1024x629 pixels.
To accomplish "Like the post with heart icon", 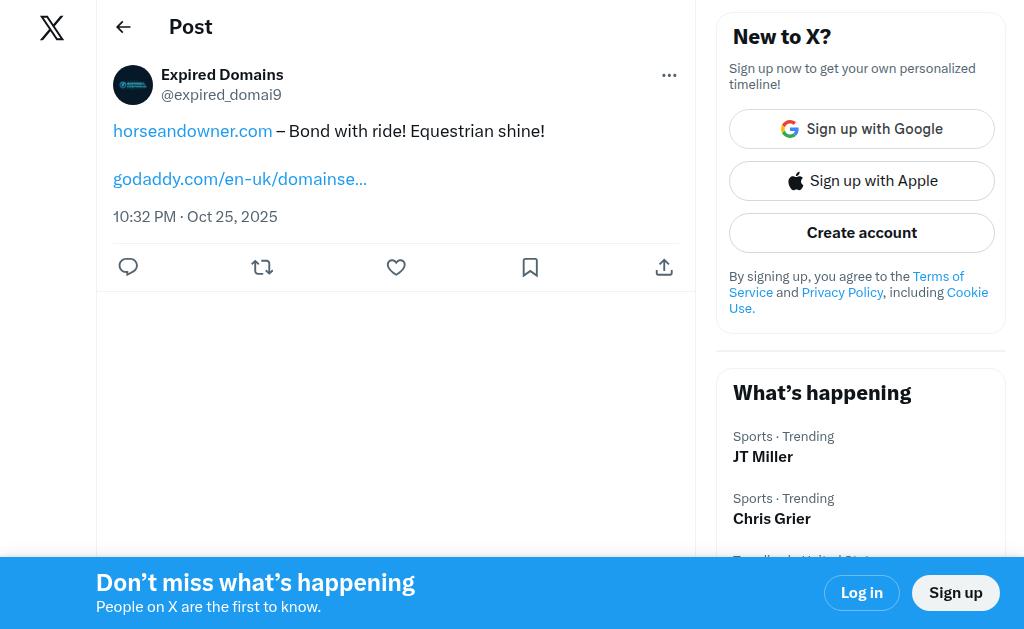I will [x=396, y=267].
